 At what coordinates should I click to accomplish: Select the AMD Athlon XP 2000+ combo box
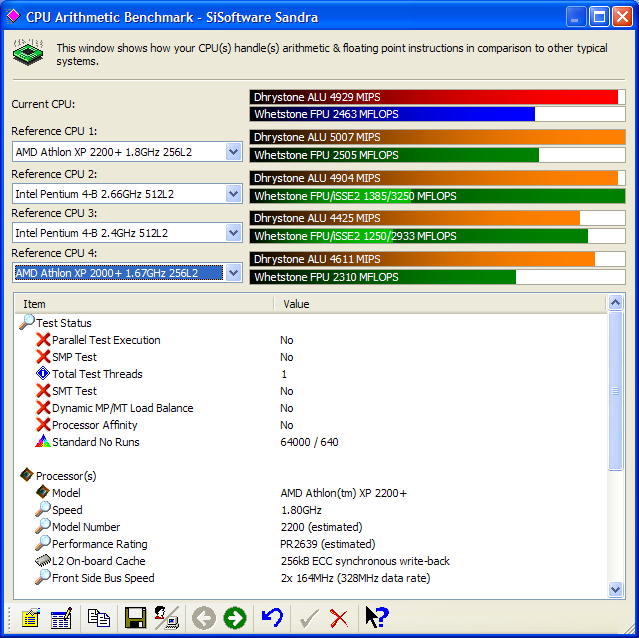[127, 273]
